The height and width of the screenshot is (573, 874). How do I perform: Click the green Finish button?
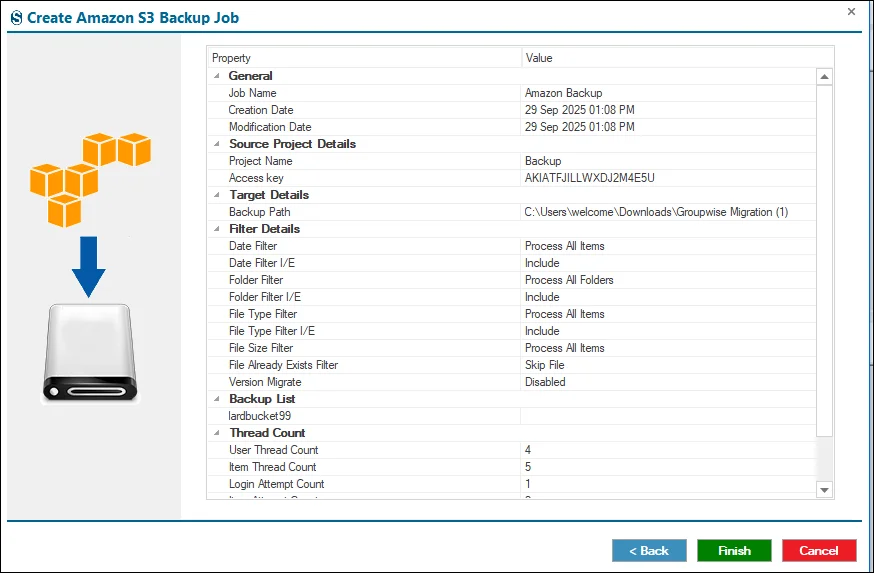(734, 551)
